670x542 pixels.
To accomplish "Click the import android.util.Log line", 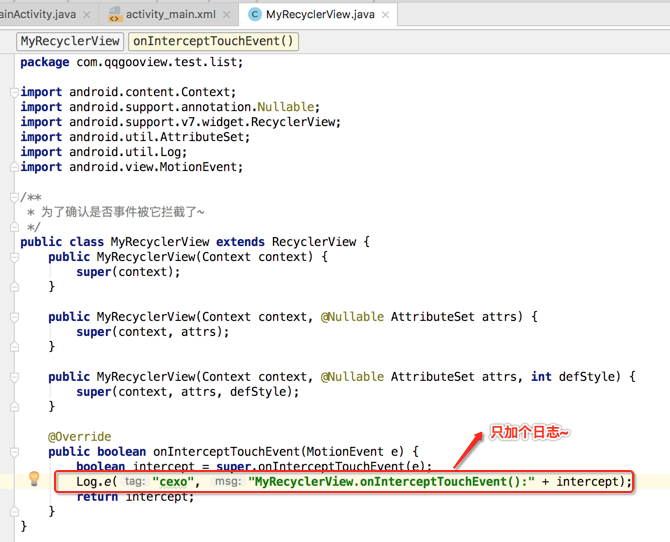I will point(104,152).
